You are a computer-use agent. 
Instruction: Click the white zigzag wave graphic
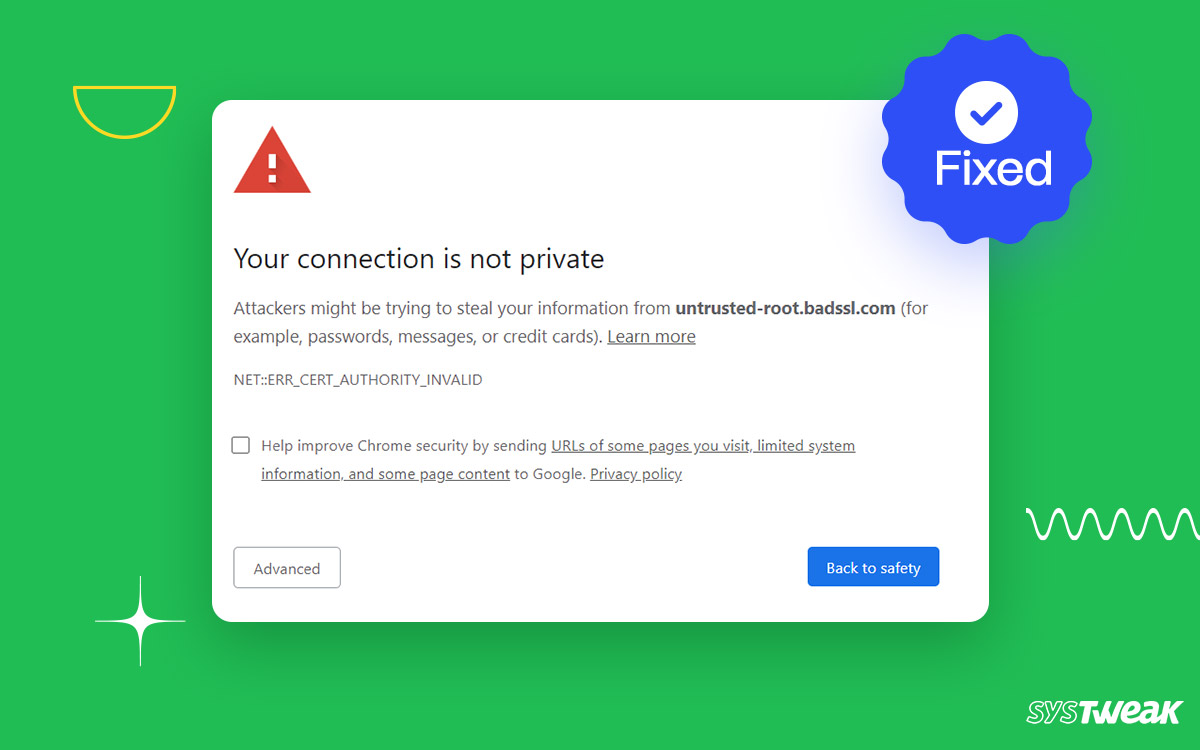tap(1108, 523)
